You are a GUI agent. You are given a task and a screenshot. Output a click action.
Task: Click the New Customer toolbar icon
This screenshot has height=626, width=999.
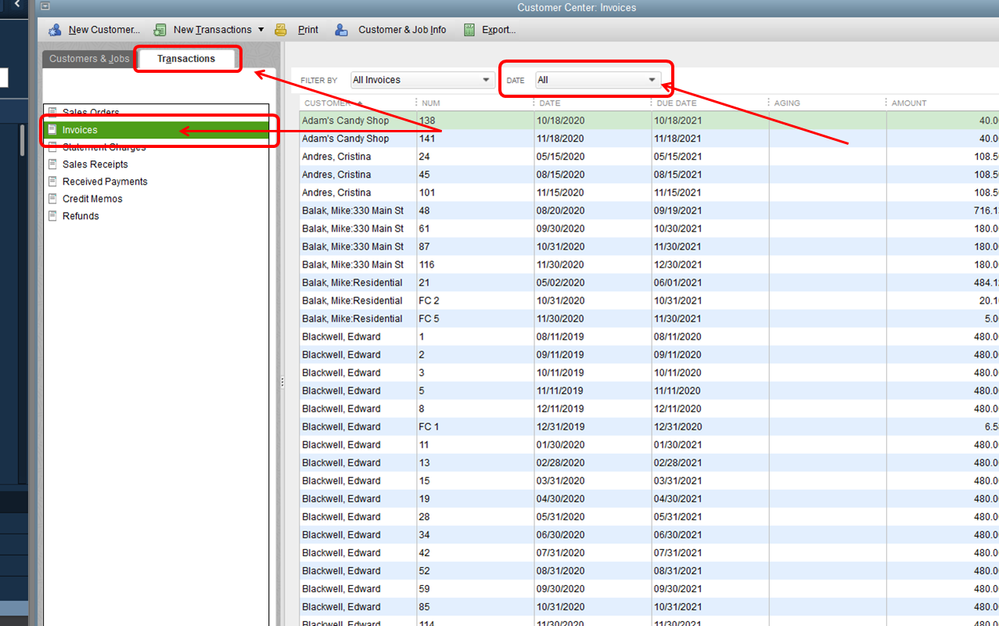click(x=54, y=30)
